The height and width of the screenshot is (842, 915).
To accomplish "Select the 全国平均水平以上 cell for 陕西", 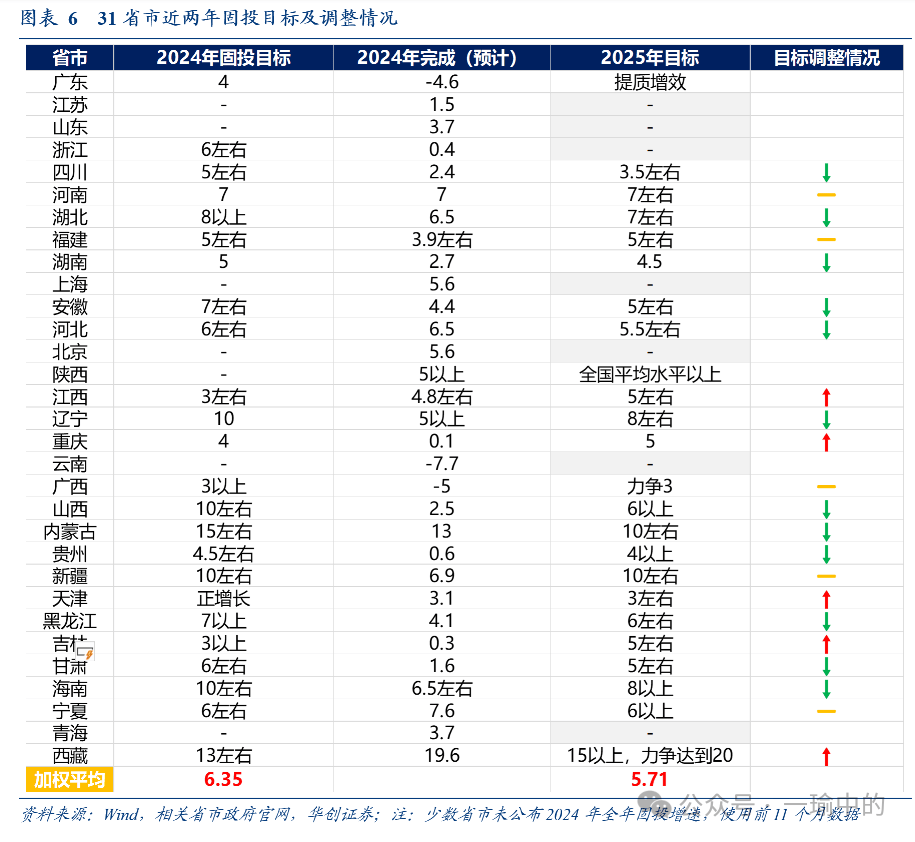I will (649, 374).
